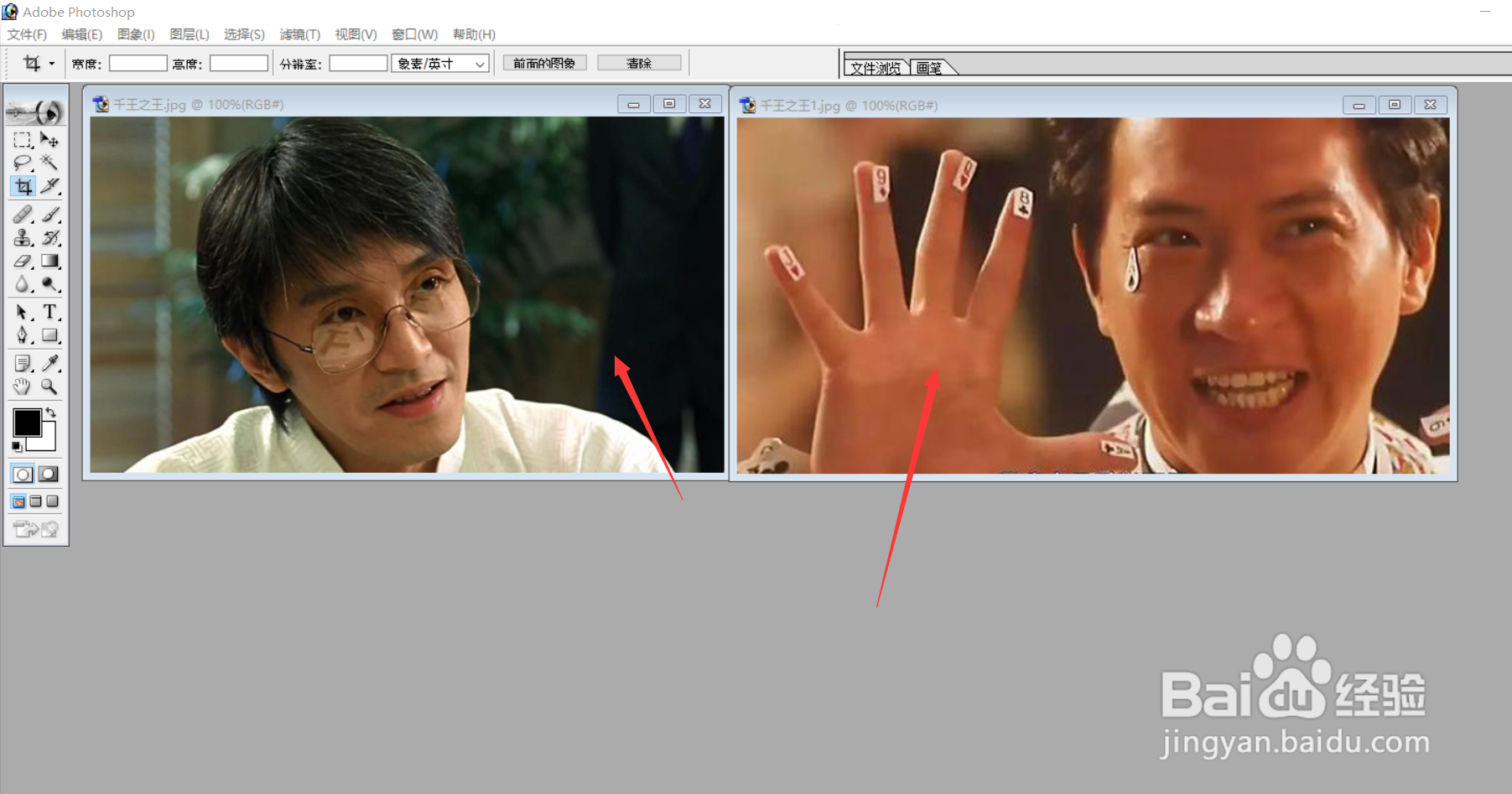Viewport: 1512px width, 794px height.
Task: Open the 象素/英寸 resolution units dropdown
Action: 440,64
